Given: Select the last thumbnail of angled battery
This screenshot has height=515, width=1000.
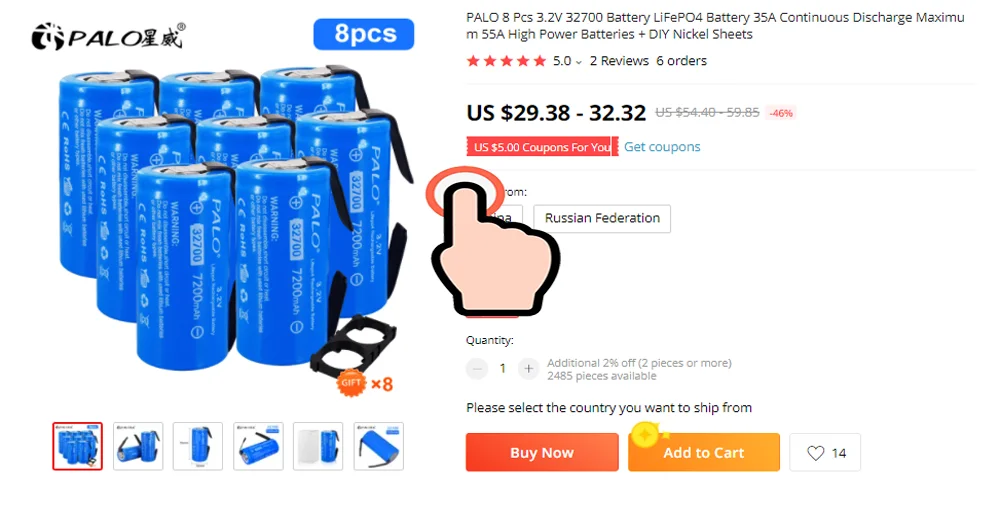Looking at the screenshot, I should pyautogui.click(x=379, y=446).
